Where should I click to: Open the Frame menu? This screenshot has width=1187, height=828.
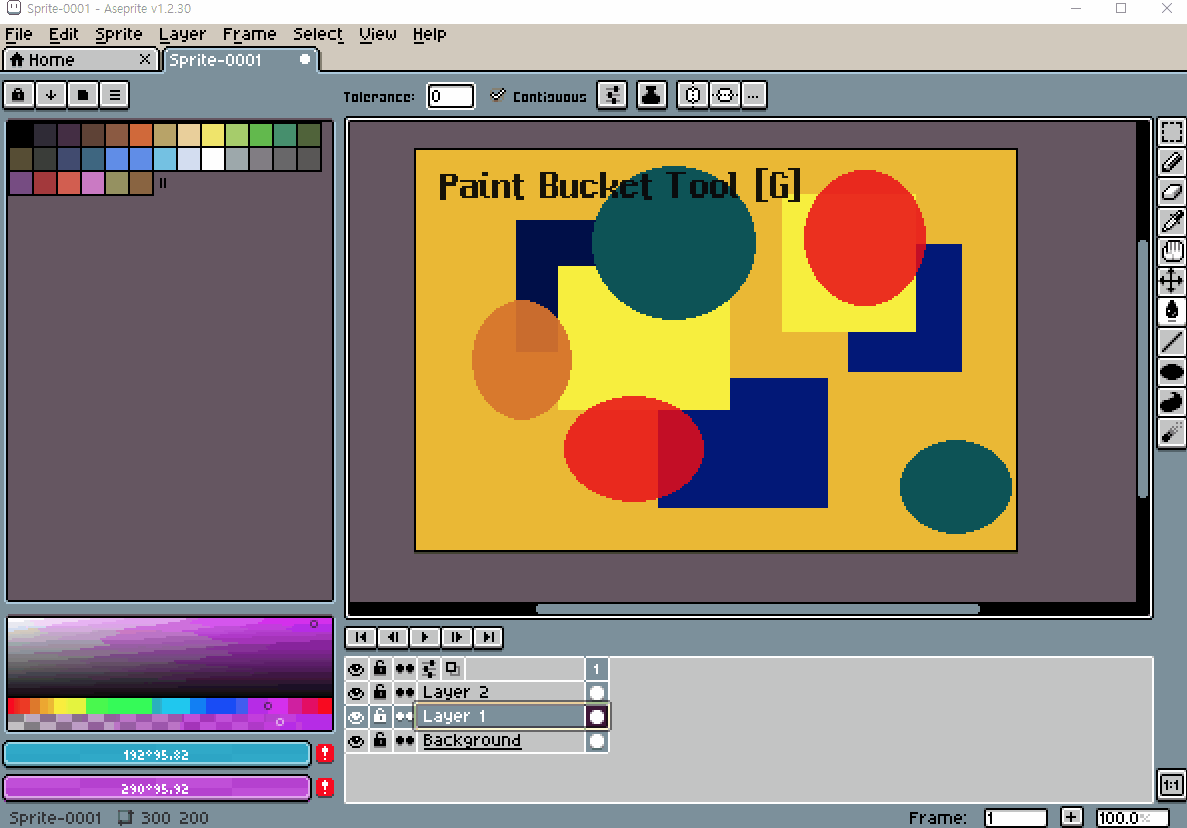point(249,35)
